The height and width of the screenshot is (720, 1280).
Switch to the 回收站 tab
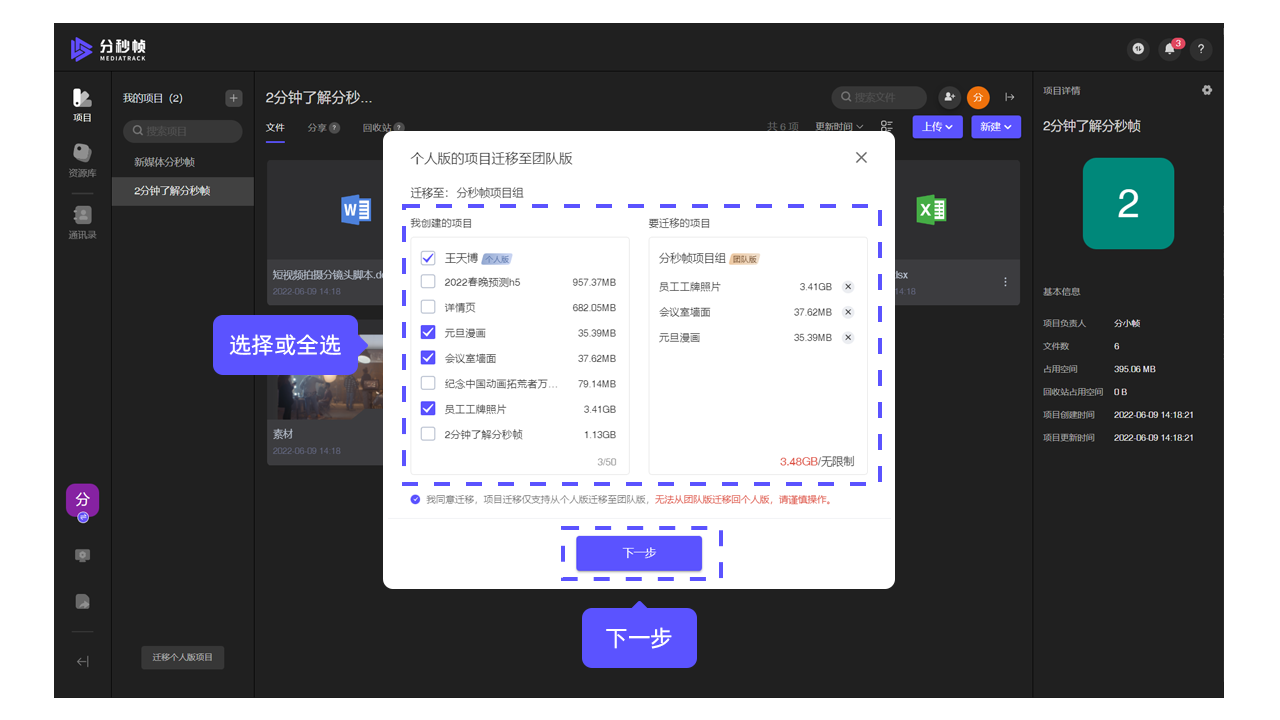coord(383,128)
